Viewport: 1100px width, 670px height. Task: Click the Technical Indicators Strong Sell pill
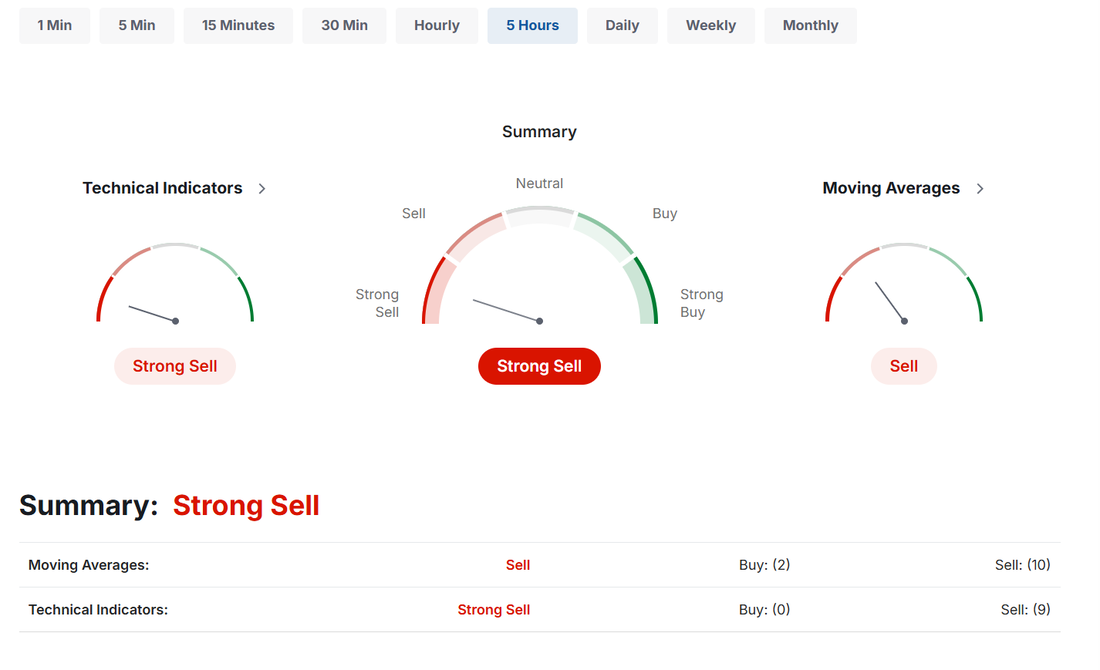pyautogui.click(x=175, y=366)
